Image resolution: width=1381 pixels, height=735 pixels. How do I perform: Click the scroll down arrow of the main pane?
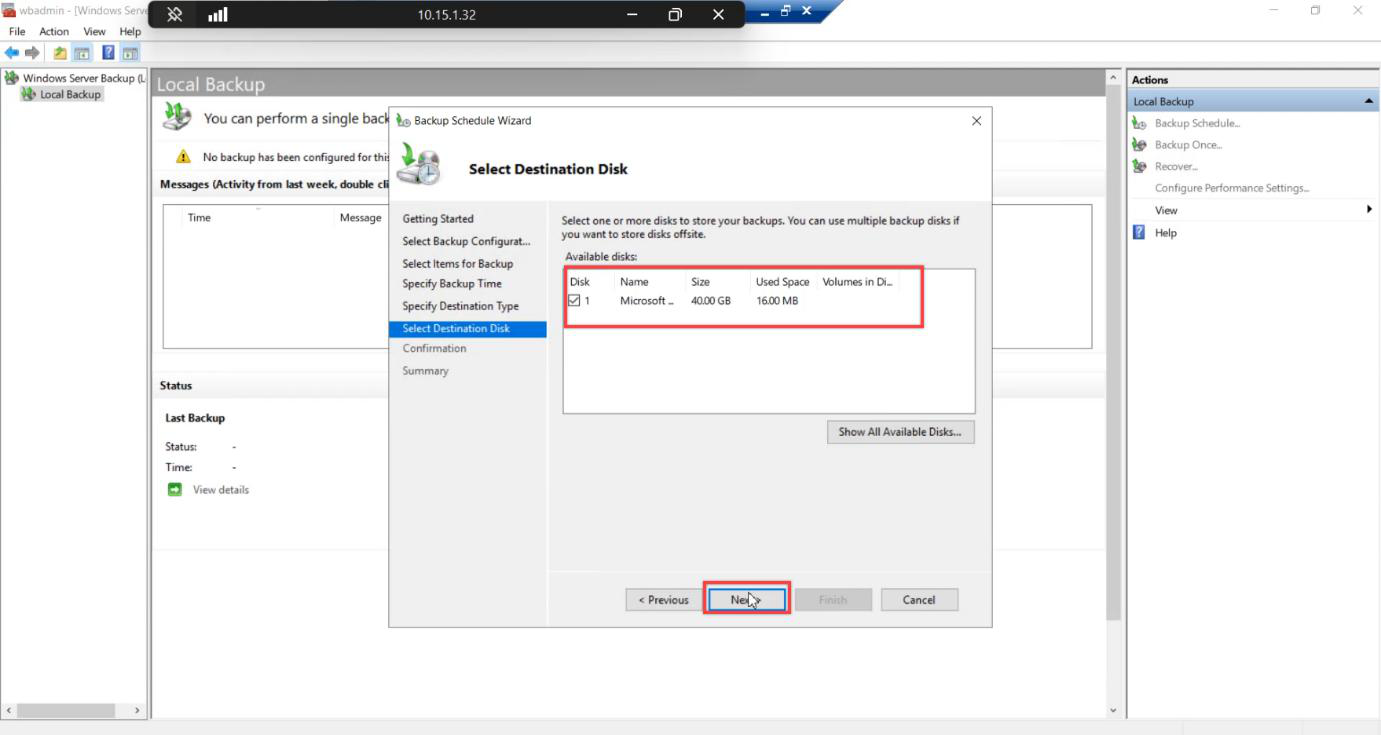point(1113,710)
